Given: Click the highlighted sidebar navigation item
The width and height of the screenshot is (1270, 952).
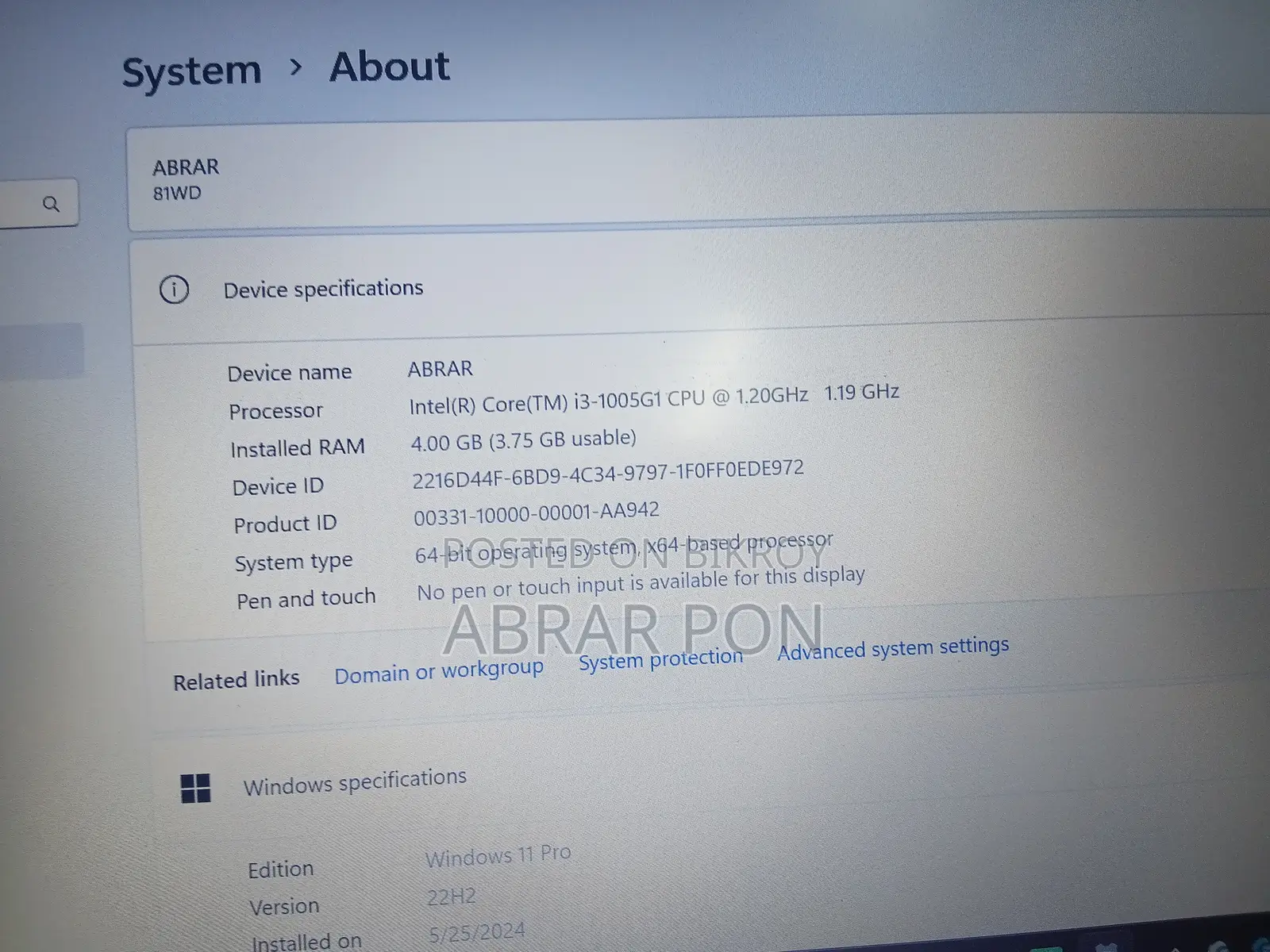Looking at the screenshot, I should [41, 350].
